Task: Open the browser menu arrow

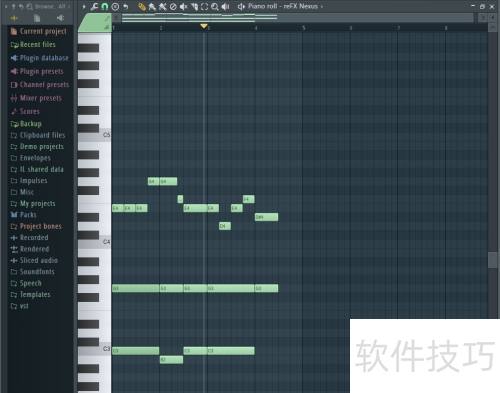Action: point(5,6)
